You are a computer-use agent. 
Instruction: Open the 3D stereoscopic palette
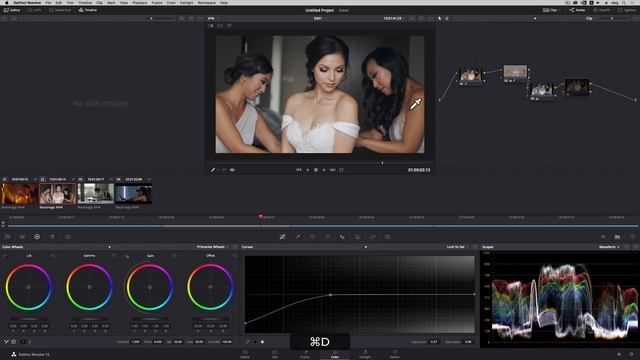tap(387, 237)
